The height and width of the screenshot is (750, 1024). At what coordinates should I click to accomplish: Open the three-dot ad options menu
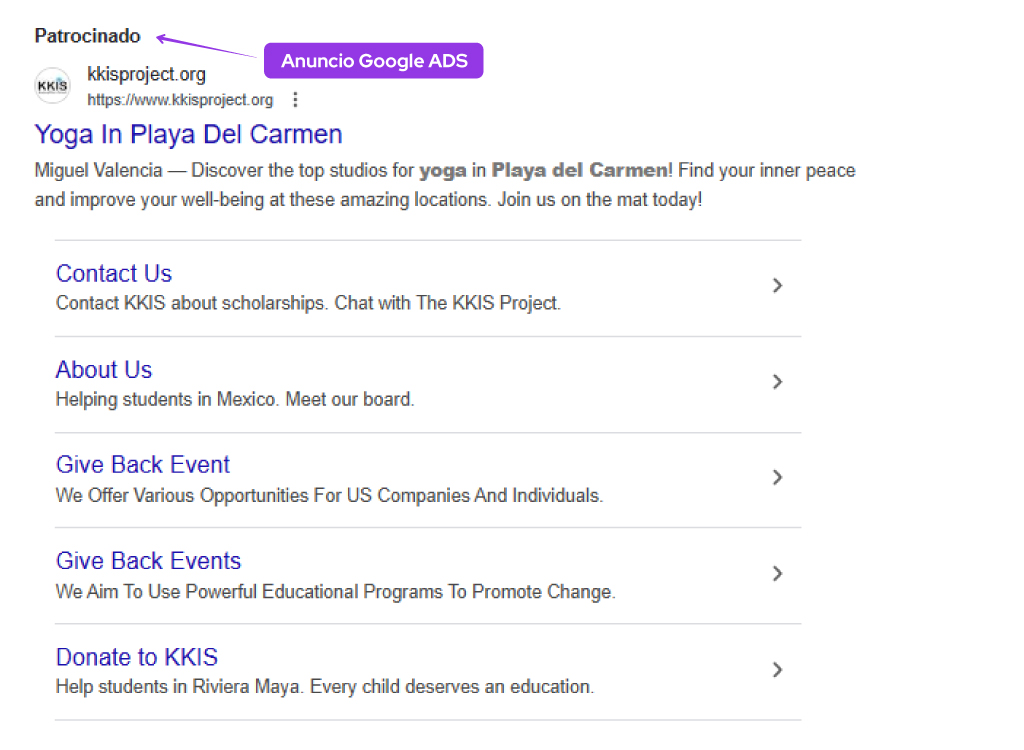[x=295, y=100]
